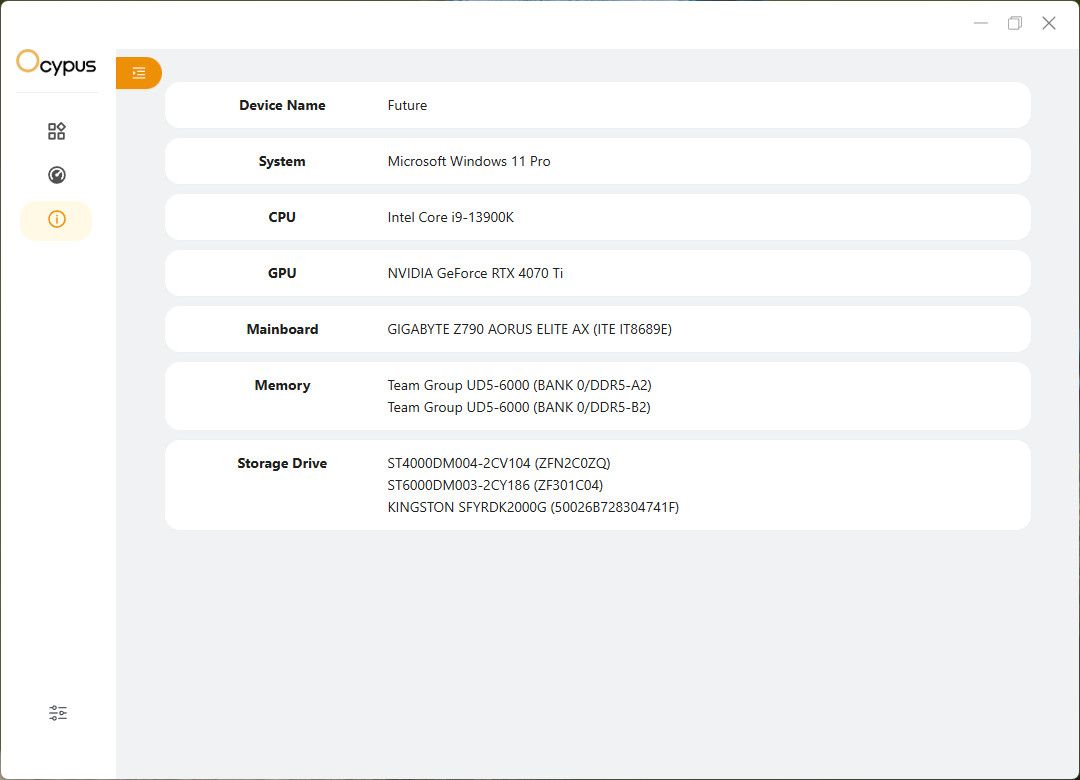Maximize the Ocypus window
Screen dimensions: 1080x780
tap(1015, 23)
